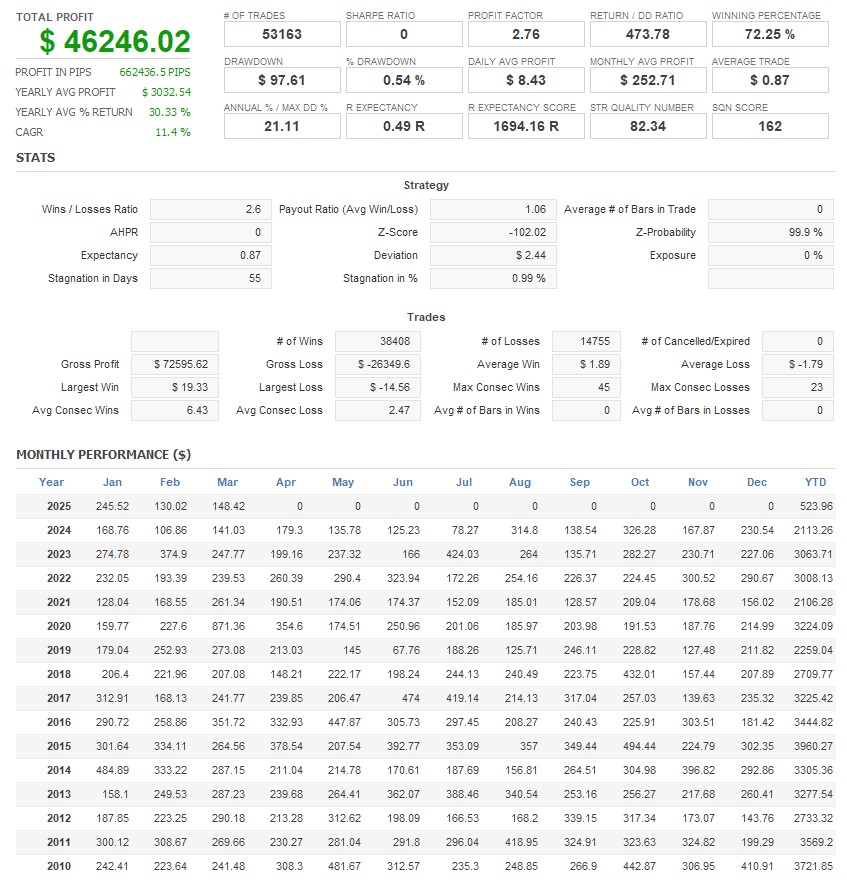This screenshot has height=887, width=847.
Task: Select SQN Score value 162
Action: click(770, 126)
